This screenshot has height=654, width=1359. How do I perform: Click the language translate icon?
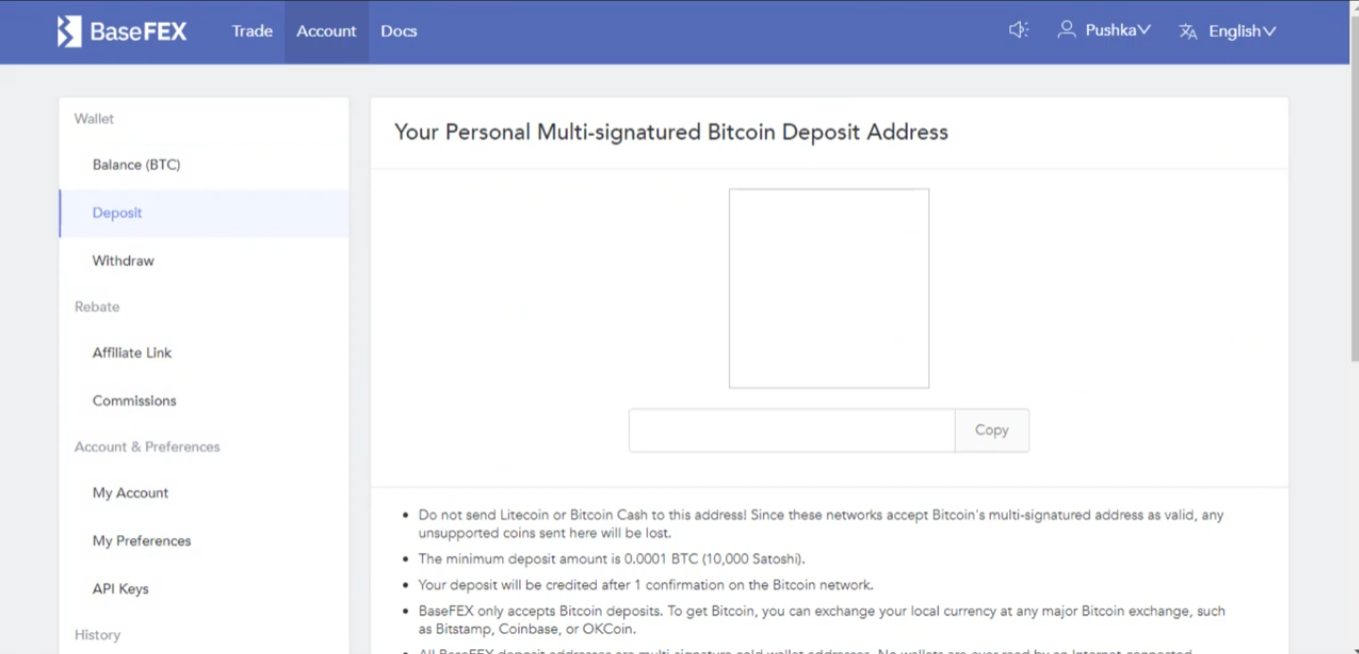[1188, 31]
